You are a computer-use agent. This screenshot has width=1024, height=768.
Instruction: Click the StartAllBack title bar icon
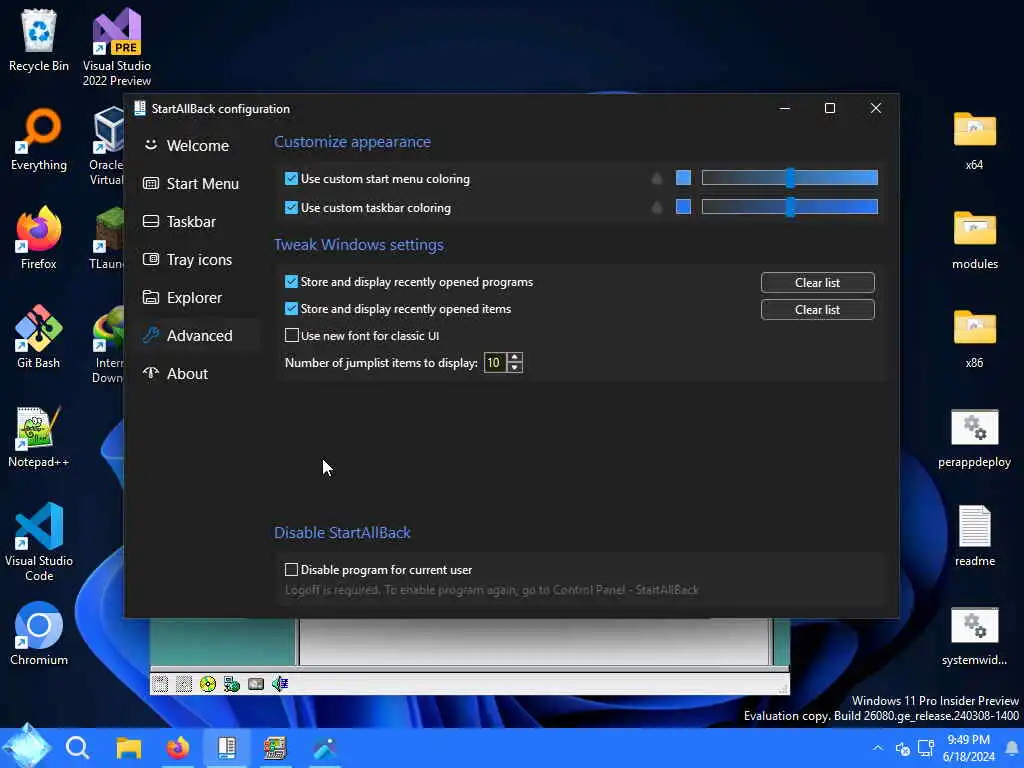pyautogui.click(x=140, y=108)
